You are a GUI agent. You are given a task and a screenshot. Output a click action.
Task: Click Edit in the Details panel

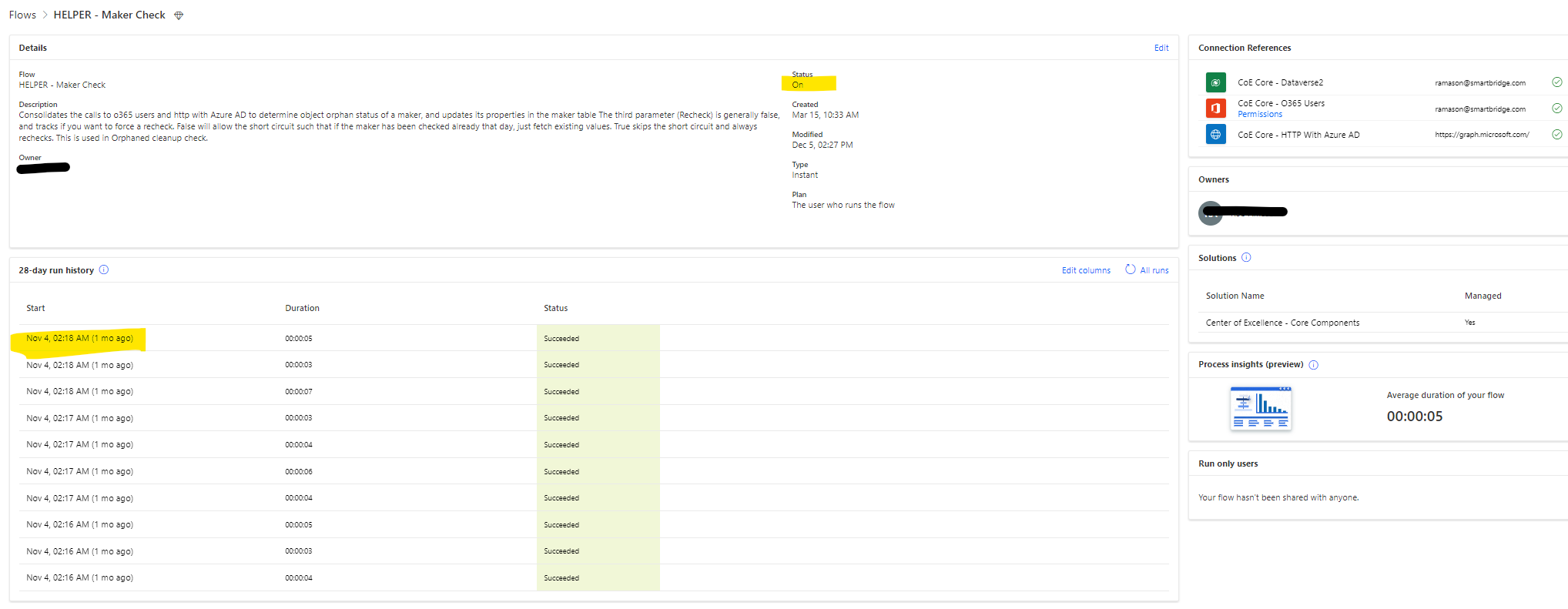[x=1161, y=48]
